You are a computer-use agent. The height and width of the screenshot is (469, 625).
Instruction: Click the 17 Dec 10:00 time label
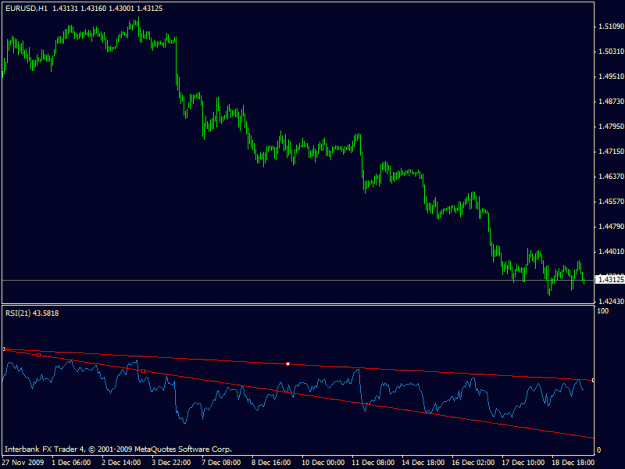523,463
